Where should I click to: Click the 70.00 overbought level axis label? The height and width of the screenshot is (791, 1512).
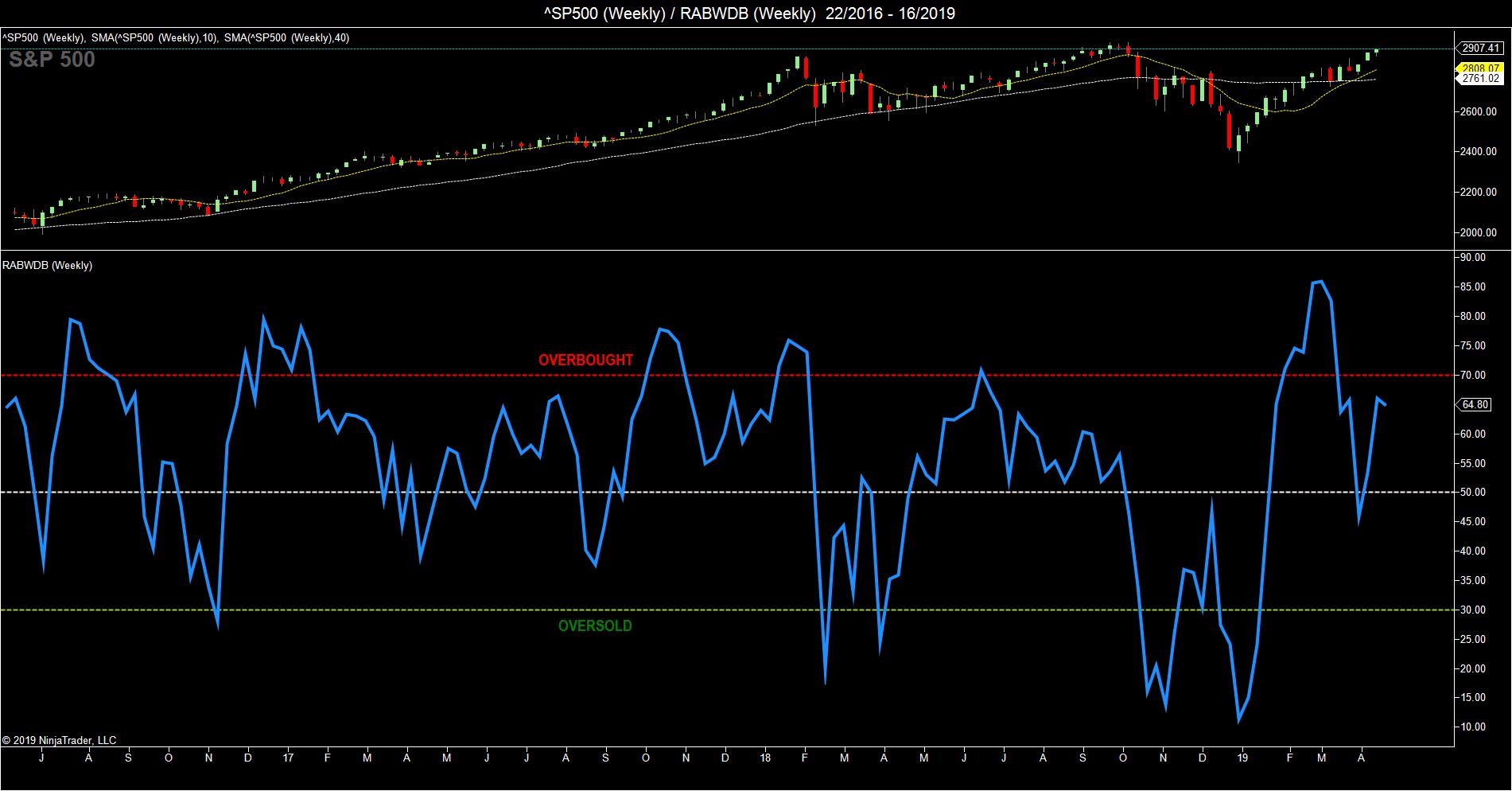(x=1474, y=376)
